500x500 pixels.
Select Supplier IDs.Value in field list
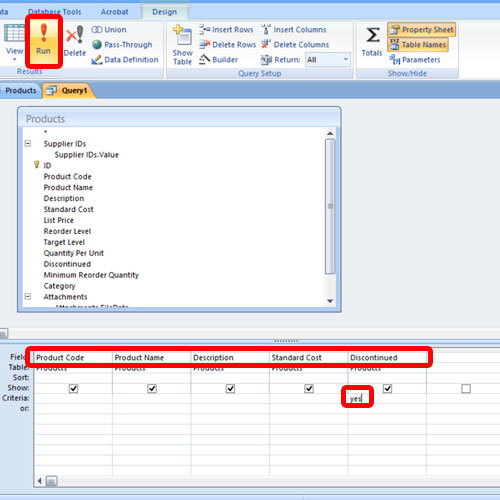coord(87,155)
